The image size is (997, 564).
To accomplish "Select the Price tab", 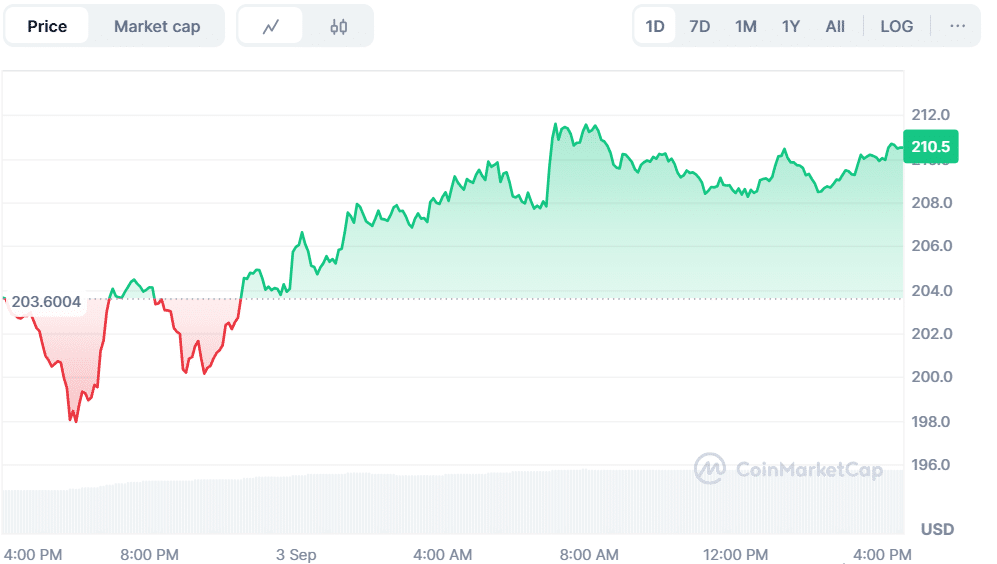I will [x=47, y=26].
